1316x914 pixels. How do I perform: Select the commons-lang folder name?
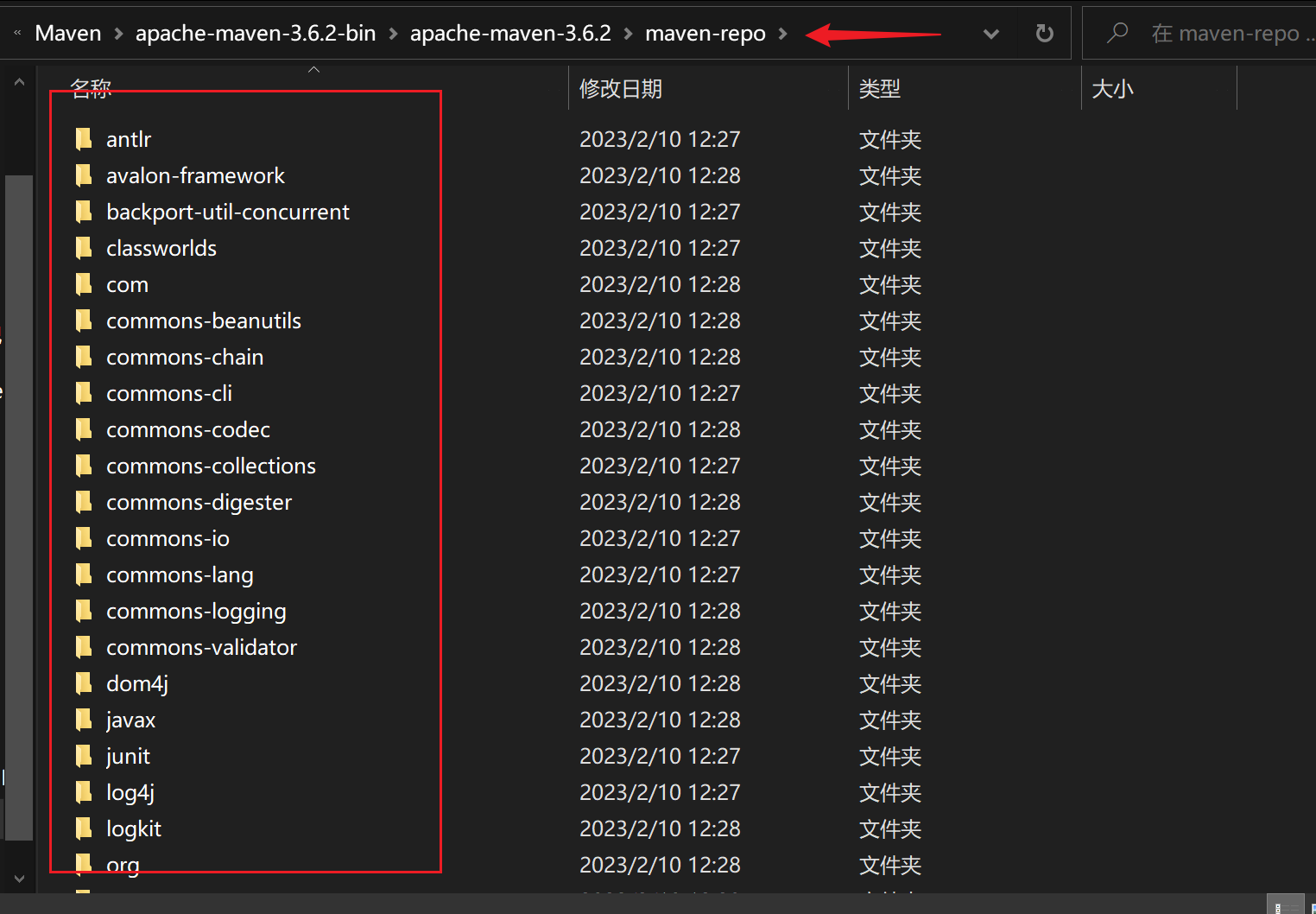[x=180, y=574]
